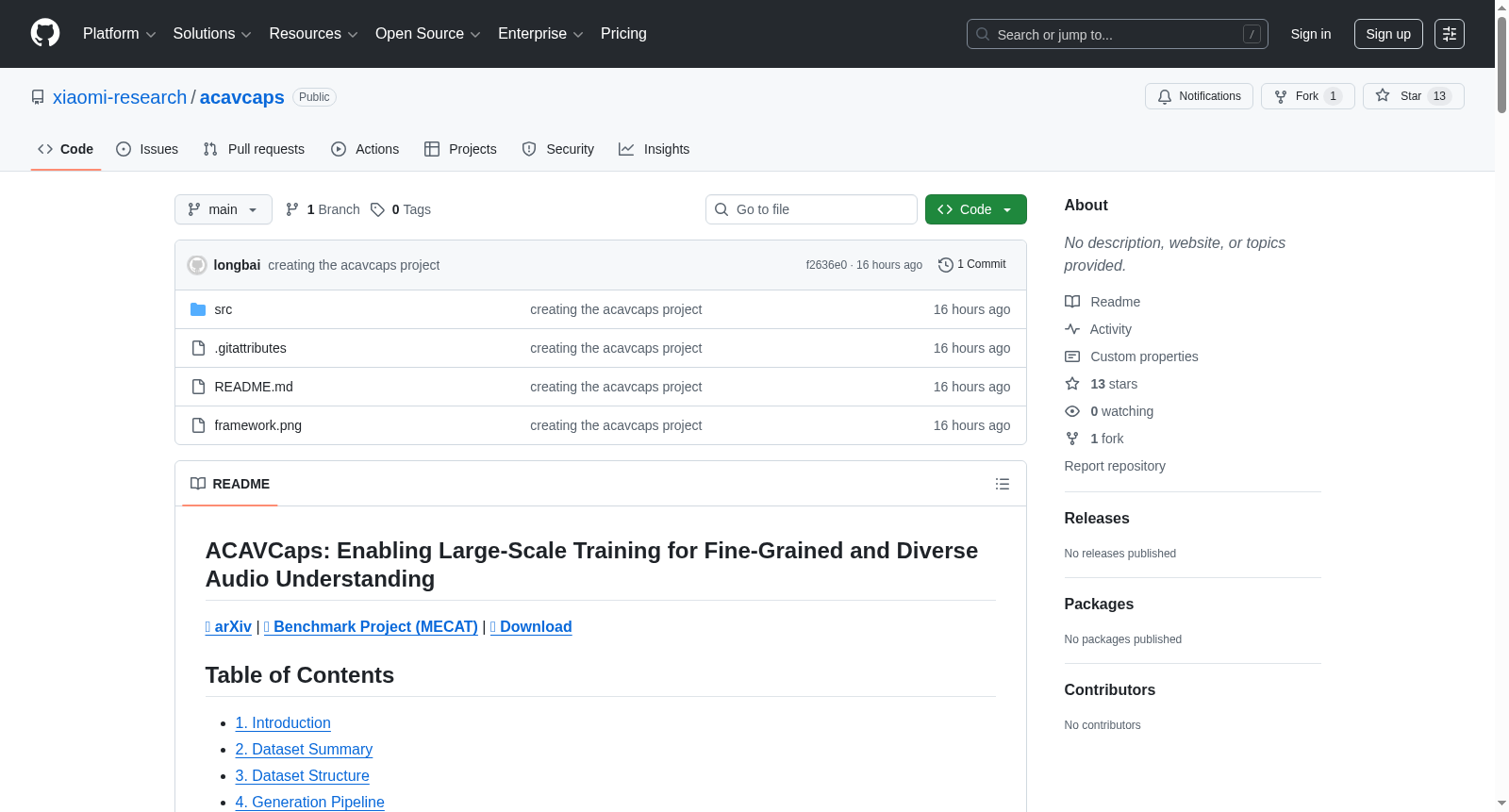This screenshot has height=812, width=1509.
Task: View the 1 Commit history link
Action: 972,265
